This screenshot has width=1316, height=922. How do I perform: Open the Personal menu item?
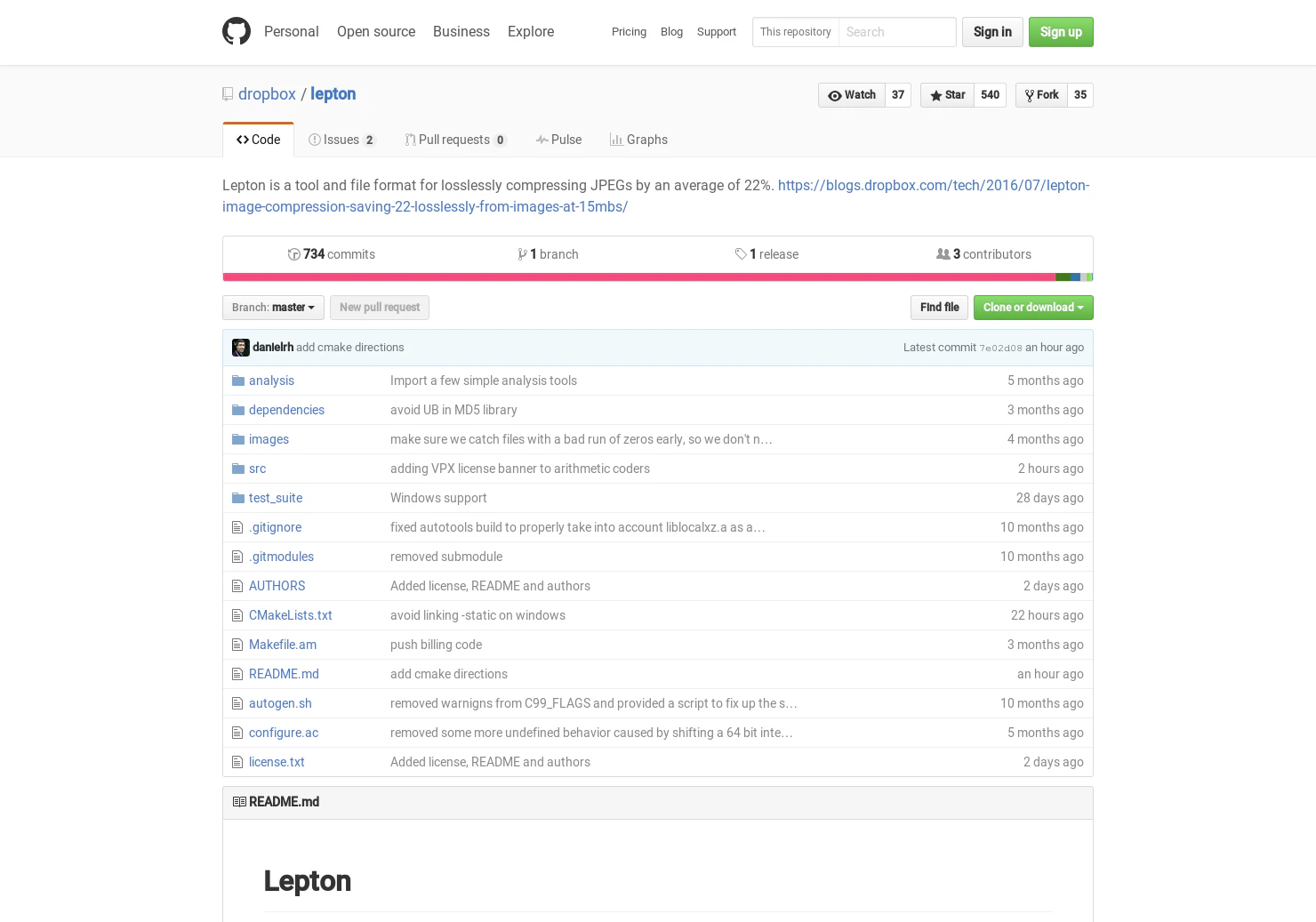291,31
